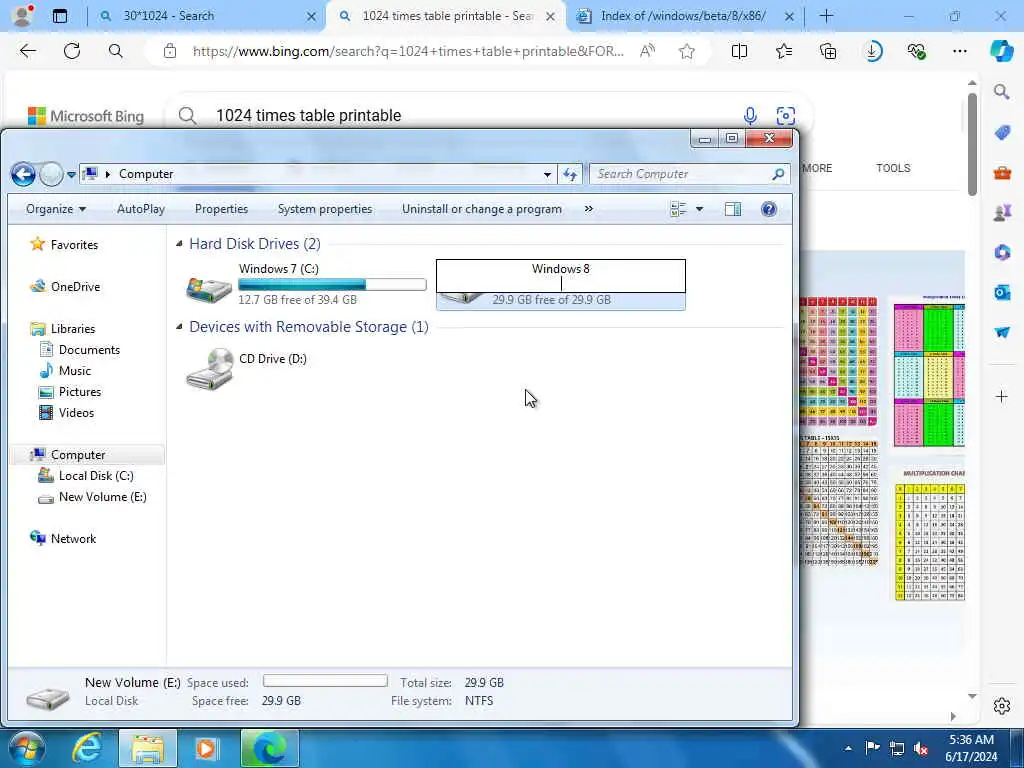Open the MORE menu on Bing
The image size is (1024, 768).
pyautogui.click(x=816, y=168)
